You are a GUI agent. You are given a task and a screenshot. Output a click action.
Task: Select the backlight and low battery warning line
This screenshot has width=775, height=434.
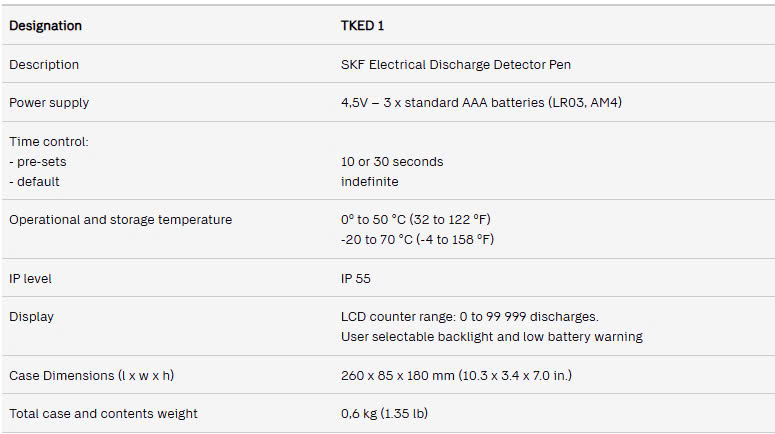click(x=491, y=336)
